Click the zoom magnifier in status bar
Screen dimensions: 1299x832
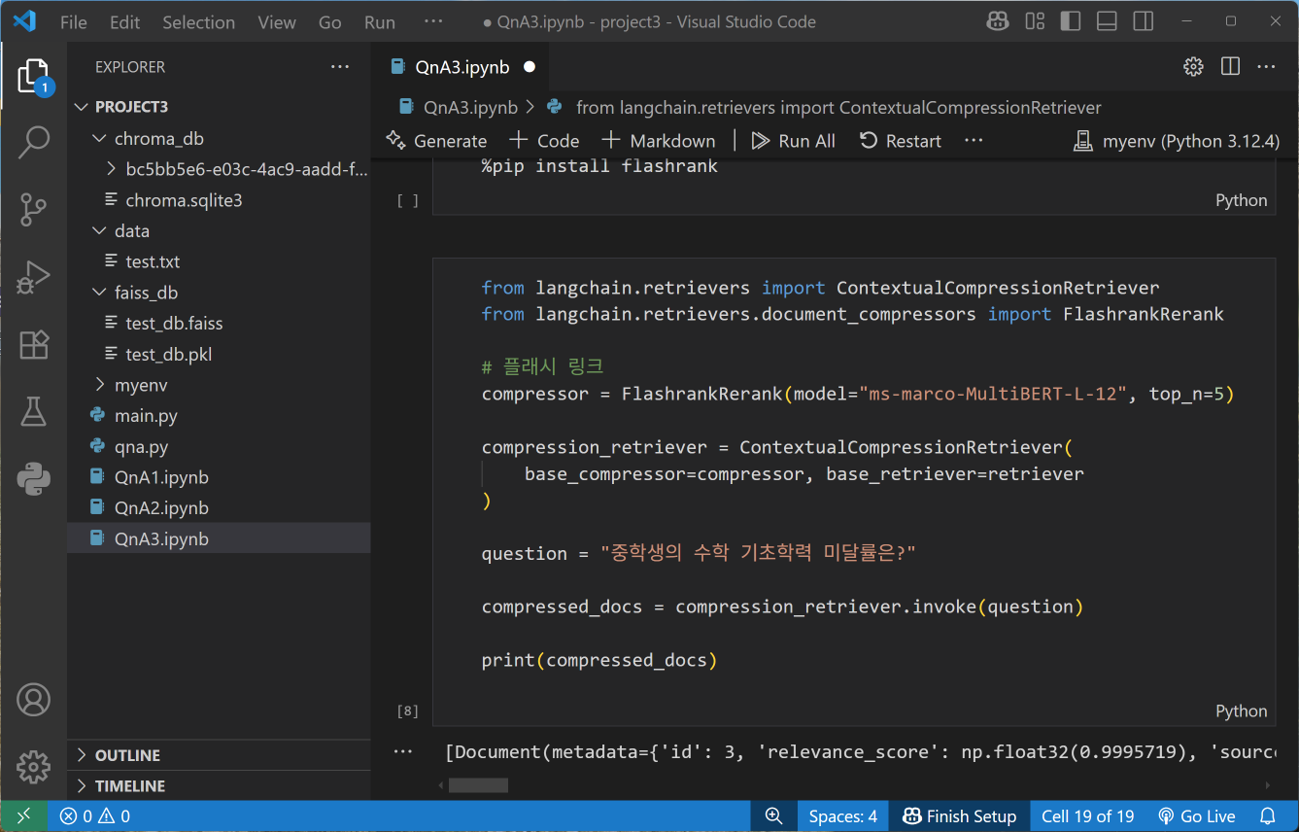[x=774, y=816]
